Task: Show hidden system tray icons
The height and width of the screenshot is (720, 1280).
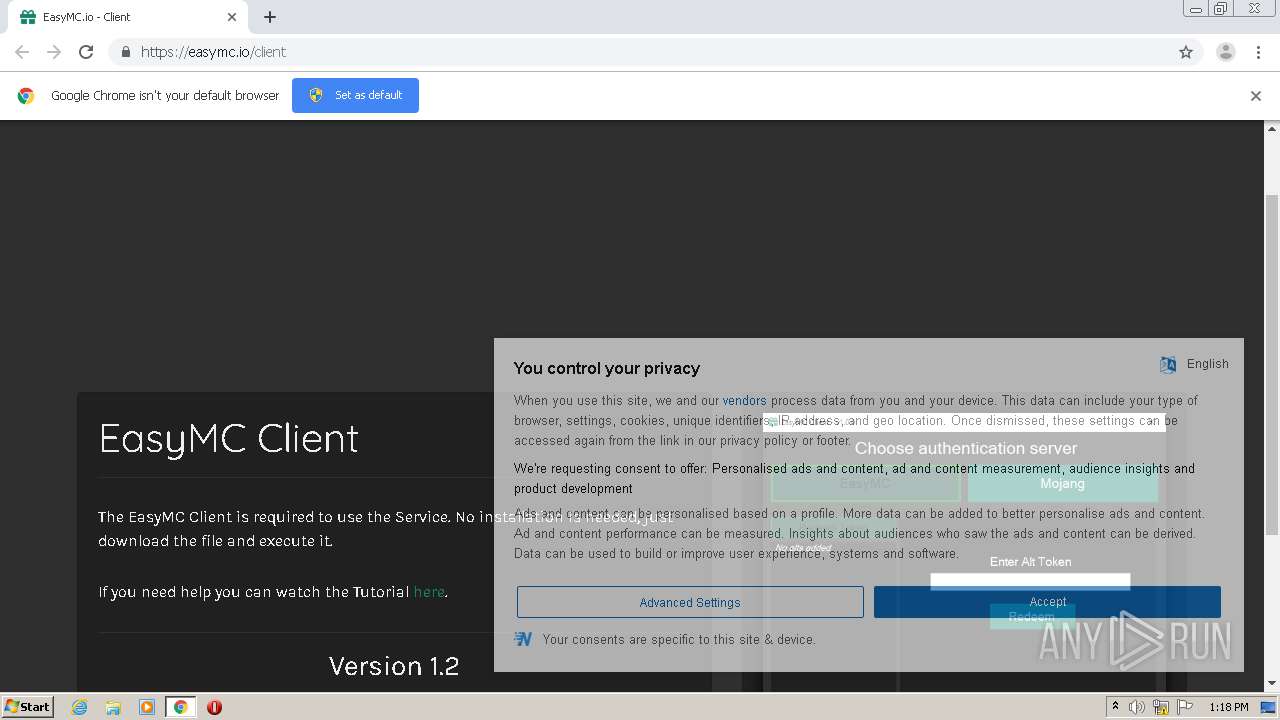Action: 1115,707
